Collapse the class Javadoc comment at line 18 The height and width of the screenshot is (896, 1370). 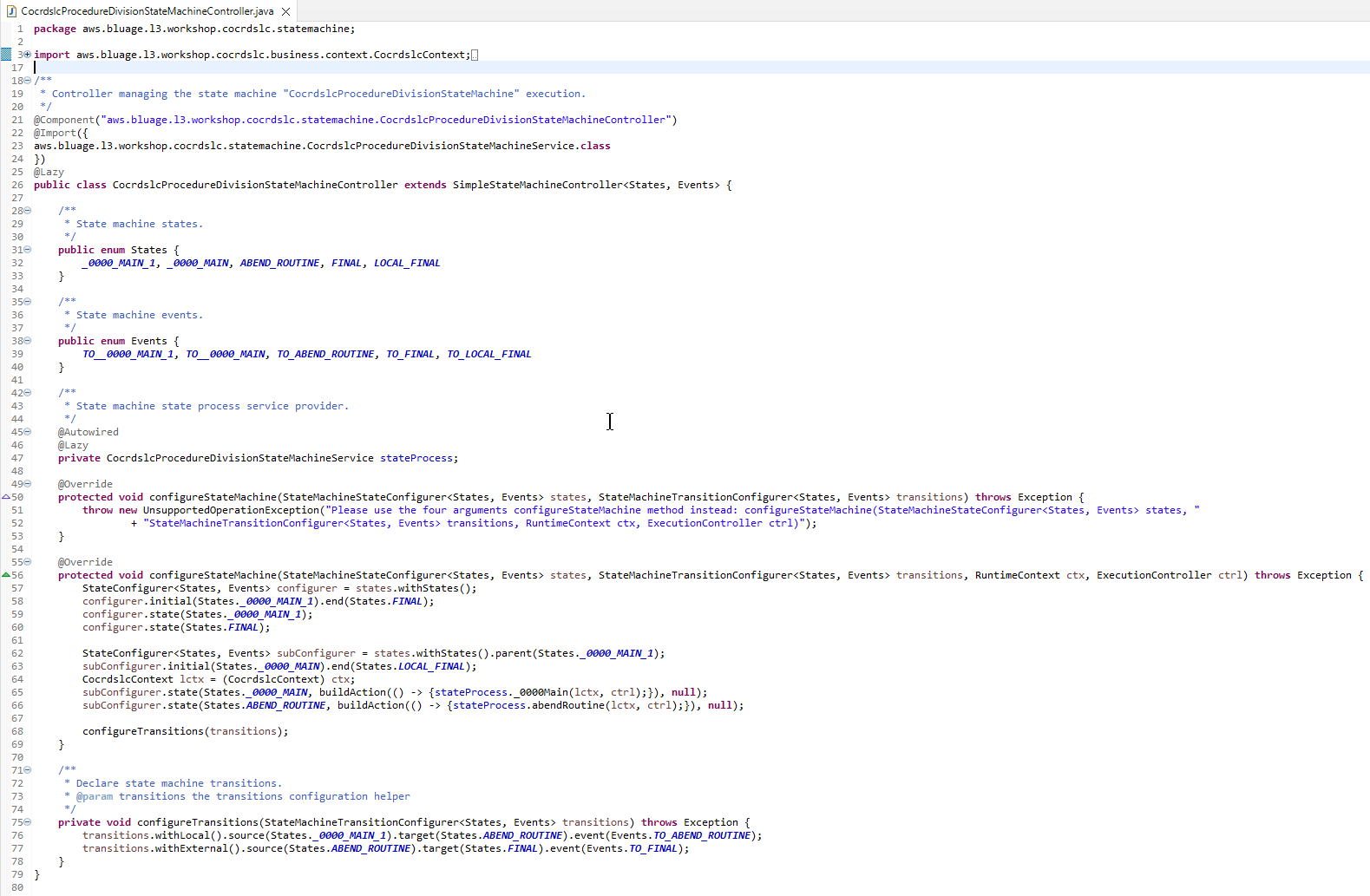28,81
